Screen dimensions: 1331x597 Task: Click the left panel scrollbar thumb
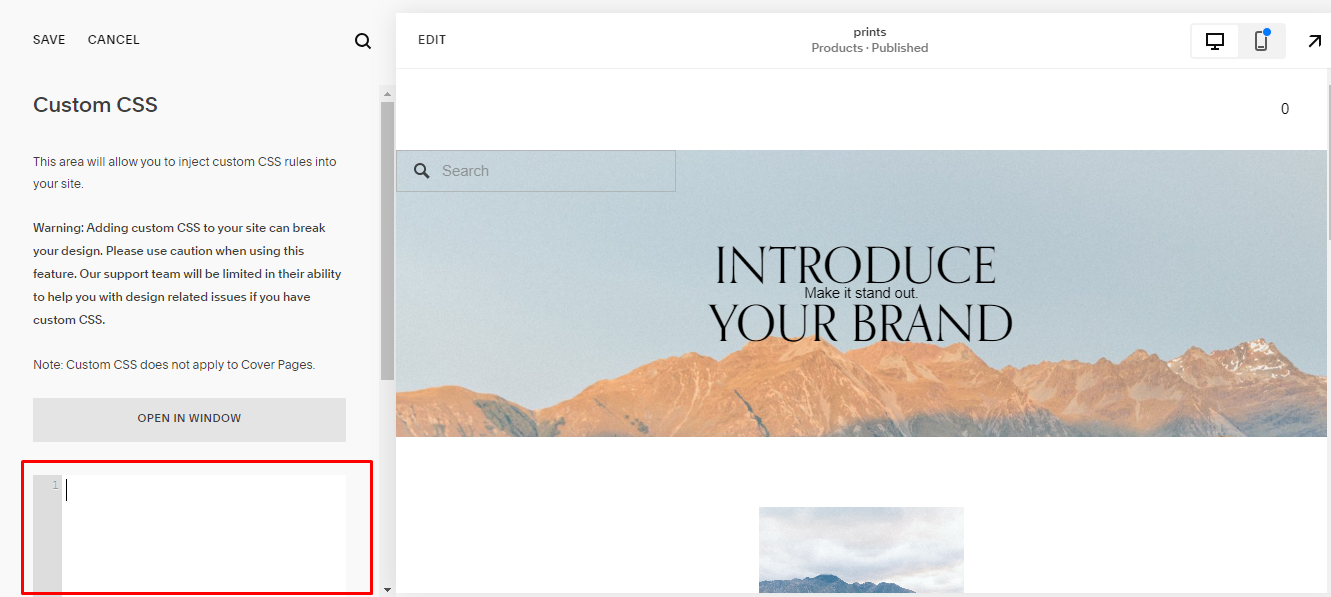[387, 241]
